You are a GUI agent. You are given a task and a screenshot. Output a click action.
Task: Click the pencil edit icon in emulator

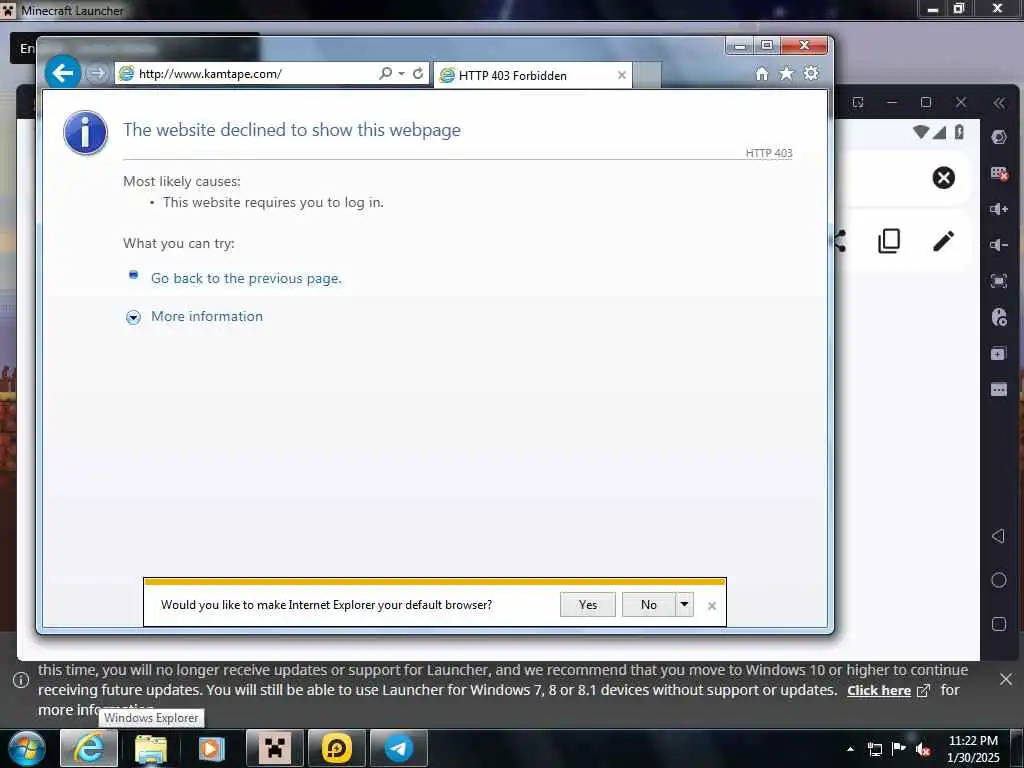[944, 241]
